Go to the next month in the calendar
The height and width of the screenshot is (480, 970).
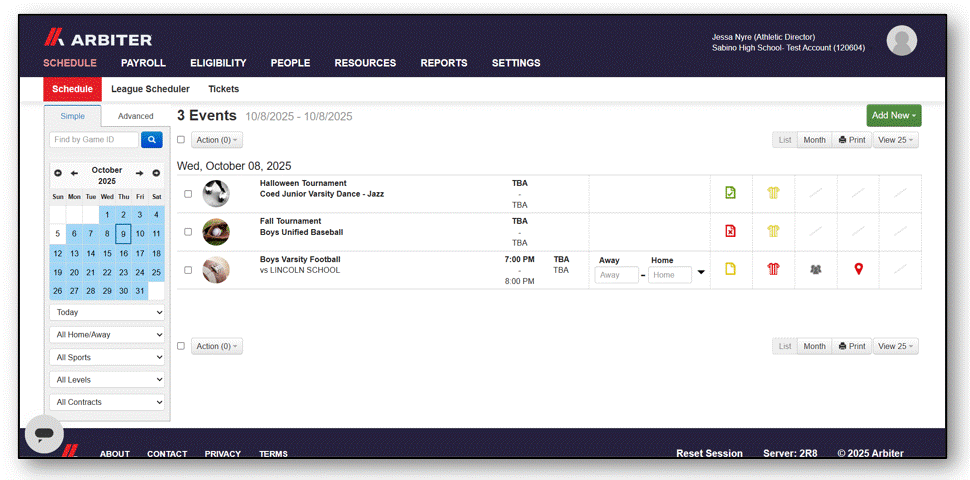(140, 173)
